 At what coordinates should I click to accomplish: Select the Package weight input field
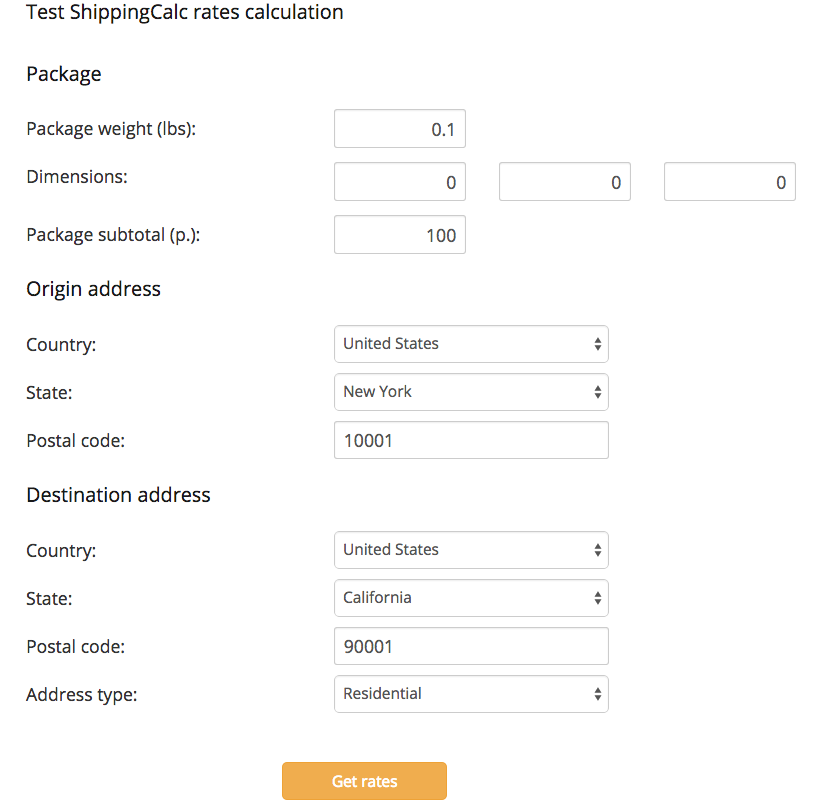pyautogui.click(x=399, y=128)
